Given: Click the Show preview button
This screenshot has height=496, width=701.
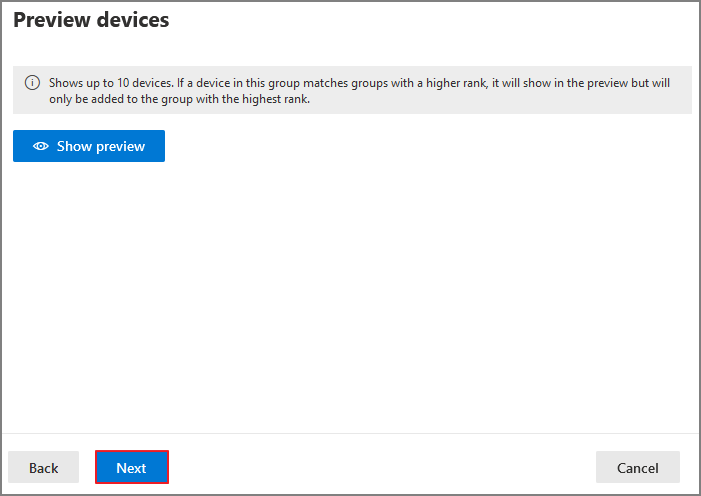Looking at the screenshot, I should point(89,146).
